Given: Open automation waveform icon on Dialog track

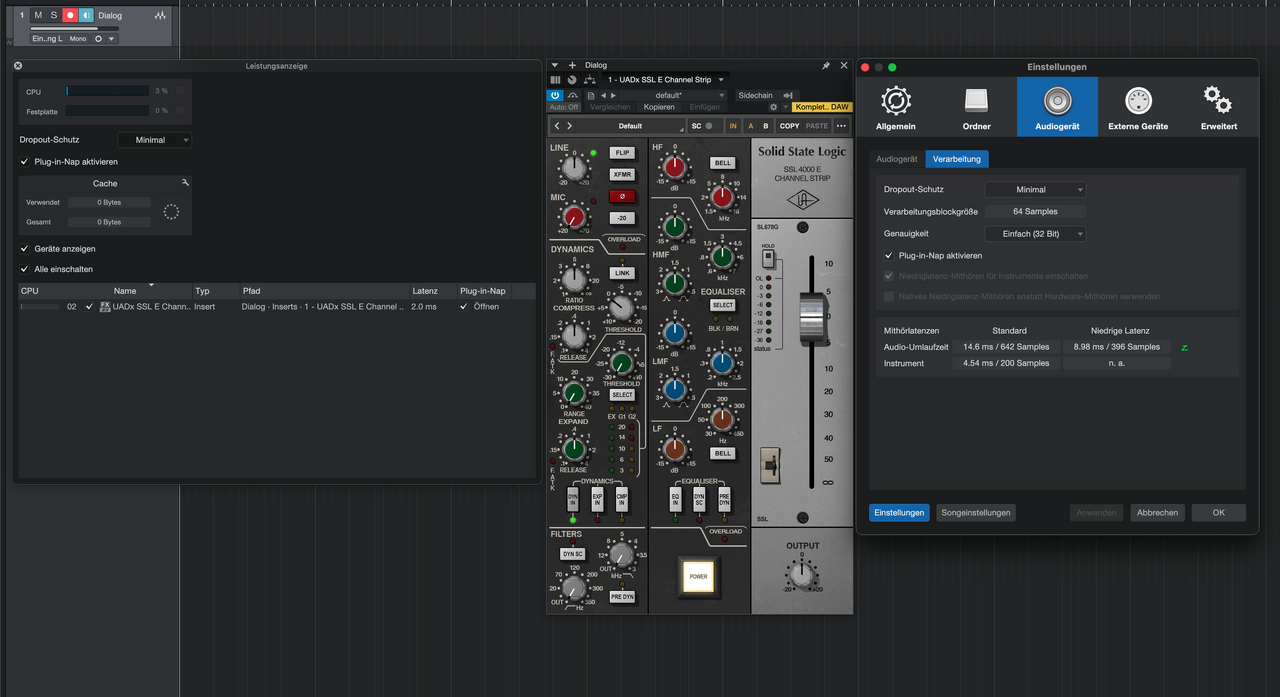Looking at the screenshot, I should (161, 16).
